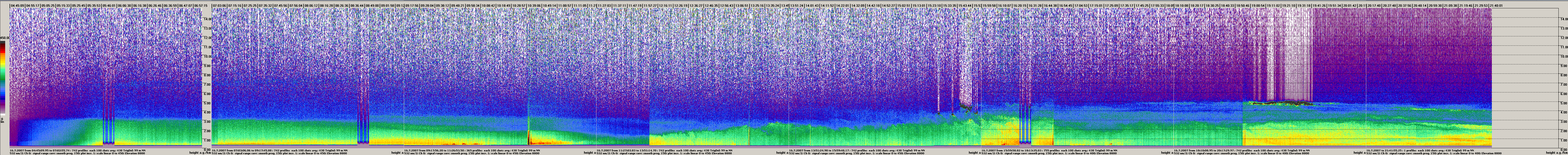Select the 09:38:12 time label

tap(443, 5)
